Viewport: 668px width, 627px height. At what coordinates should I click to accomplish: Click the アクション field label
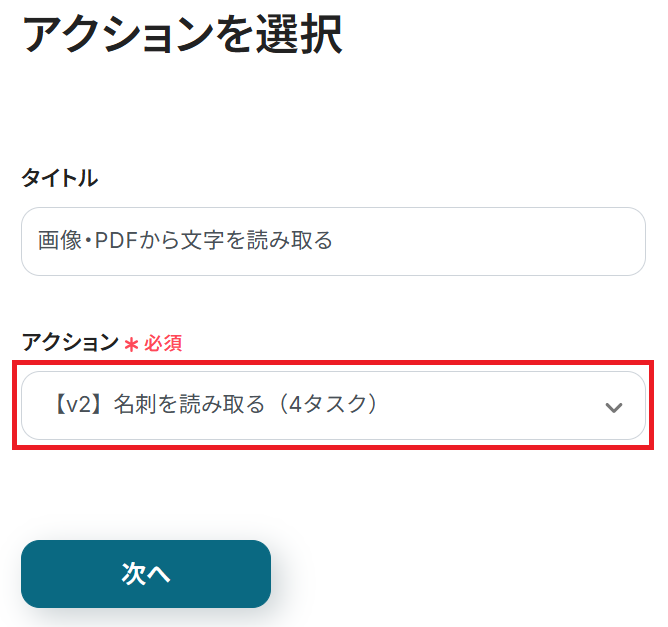pos(69,342)
